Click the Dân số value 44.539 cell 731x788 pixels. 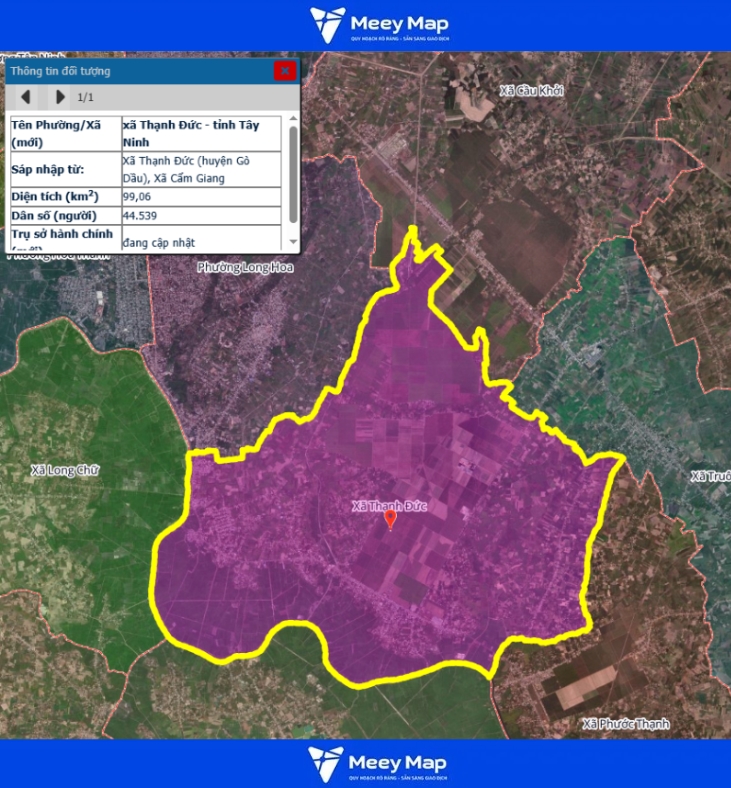200,216
